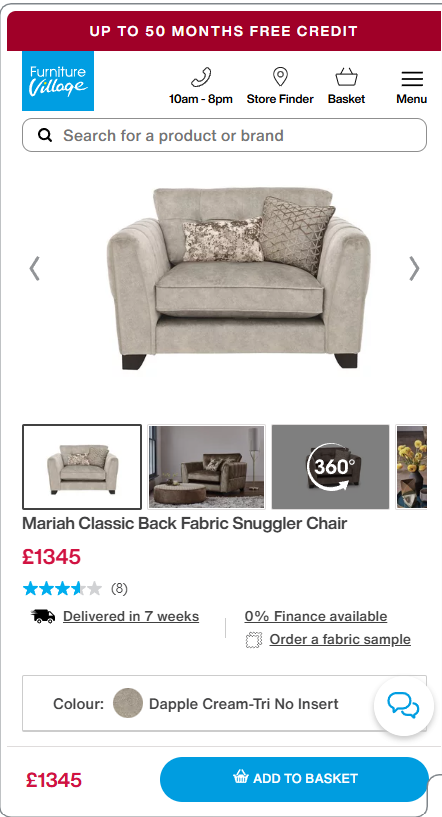
Task: Click the star rating reviews
Action: pyautogui.click(x=75, y=589)
